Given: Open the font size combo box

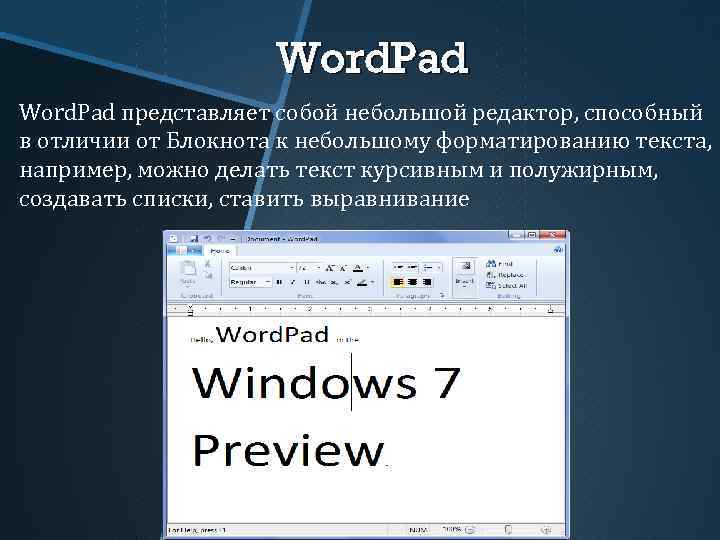Looking at the screenshot, I should coord(309,268).
